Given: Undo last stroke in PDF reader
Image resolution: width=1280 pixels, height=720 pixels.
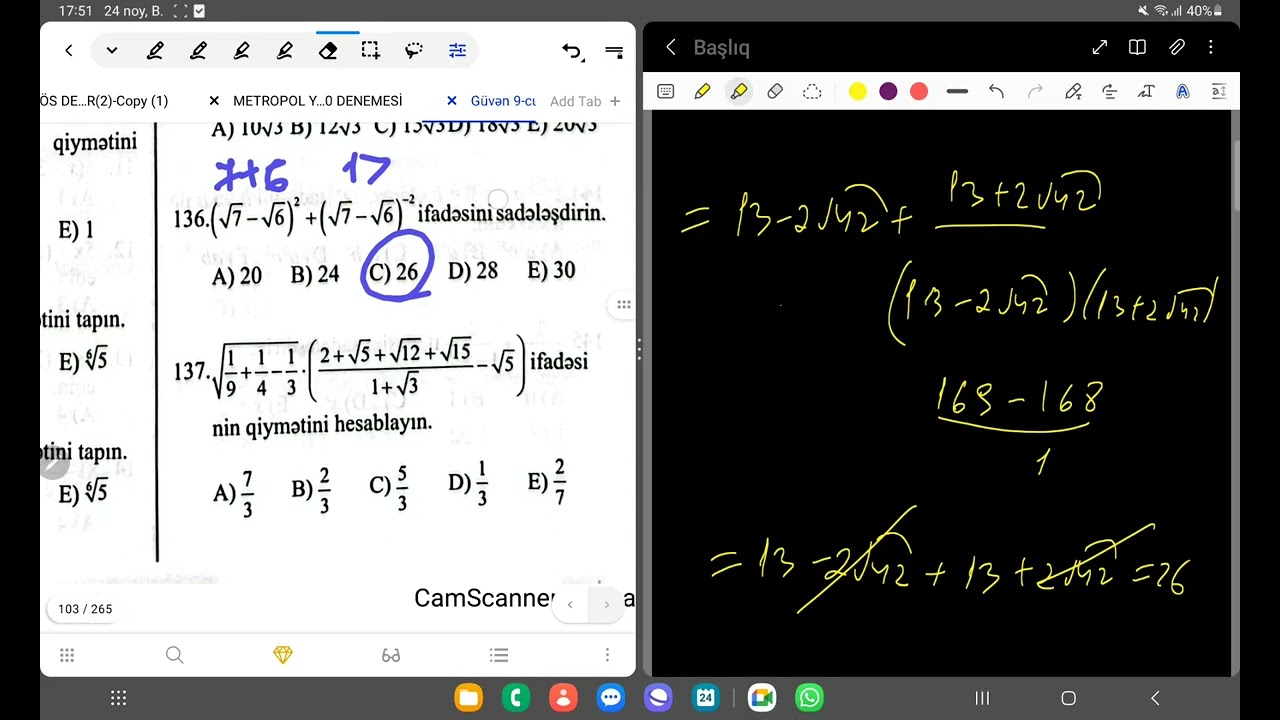Looking at the screenshot, I should (571, 50).
